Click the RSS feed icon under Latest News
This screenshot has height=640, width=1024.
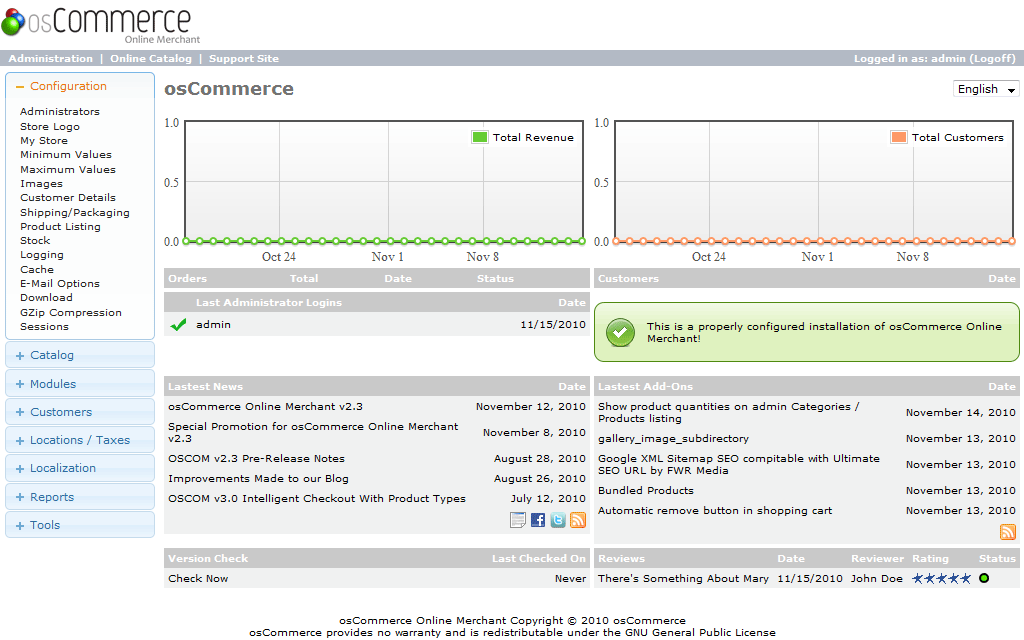tap(578, 520)
